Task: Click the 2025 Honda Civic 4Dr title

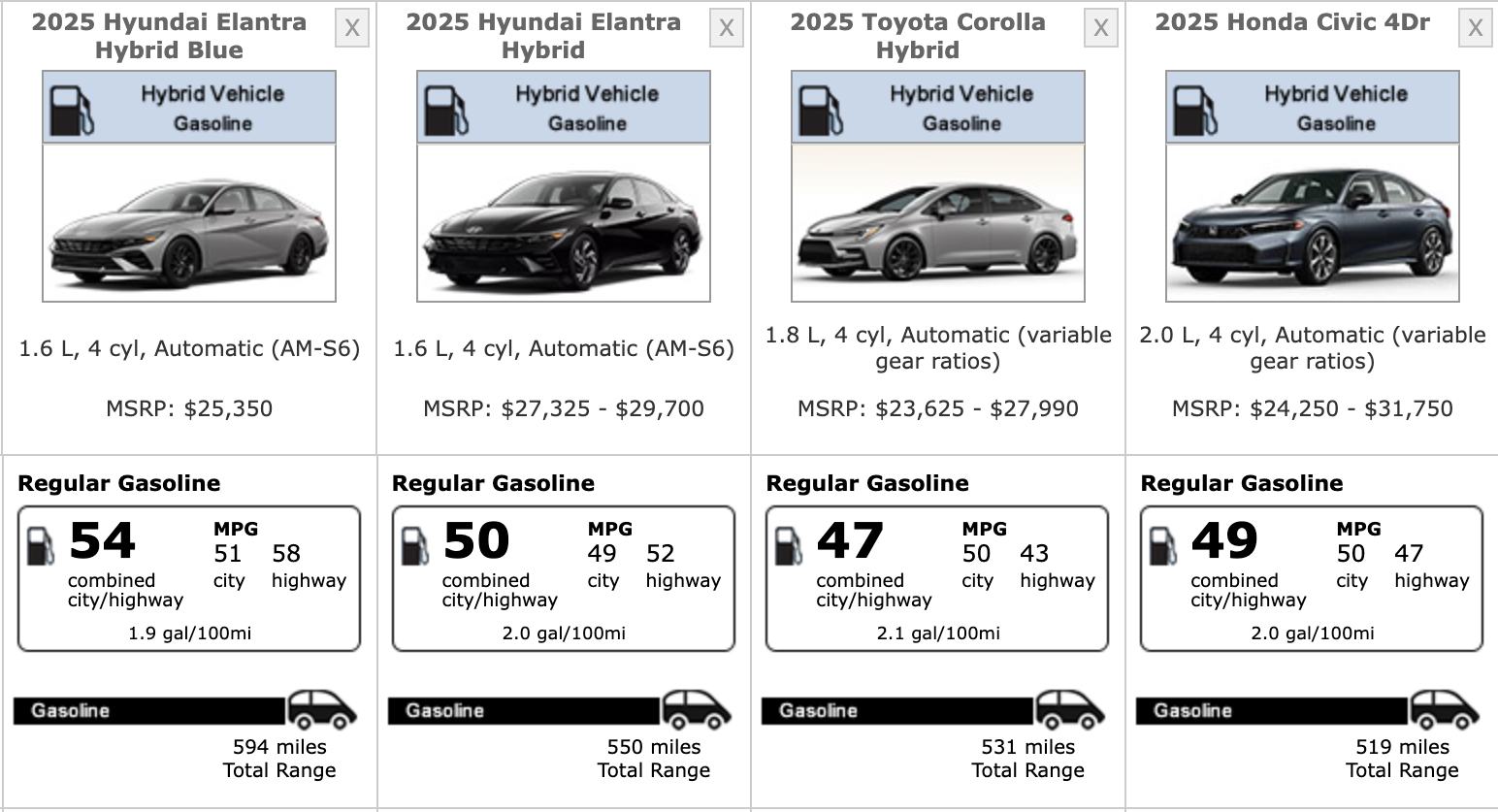Action: tap(1292, 22)
